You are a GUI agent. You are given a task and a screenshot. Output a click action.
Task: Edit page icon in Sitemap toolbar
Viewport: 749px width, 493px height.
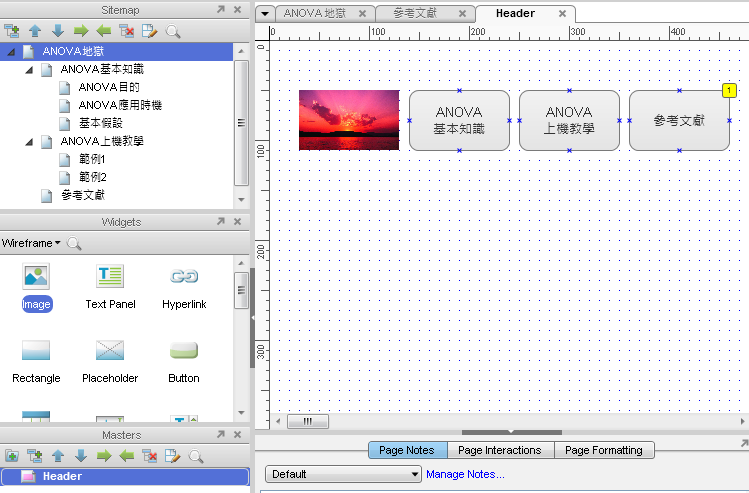pyautogui.click(x=150, y=32)
